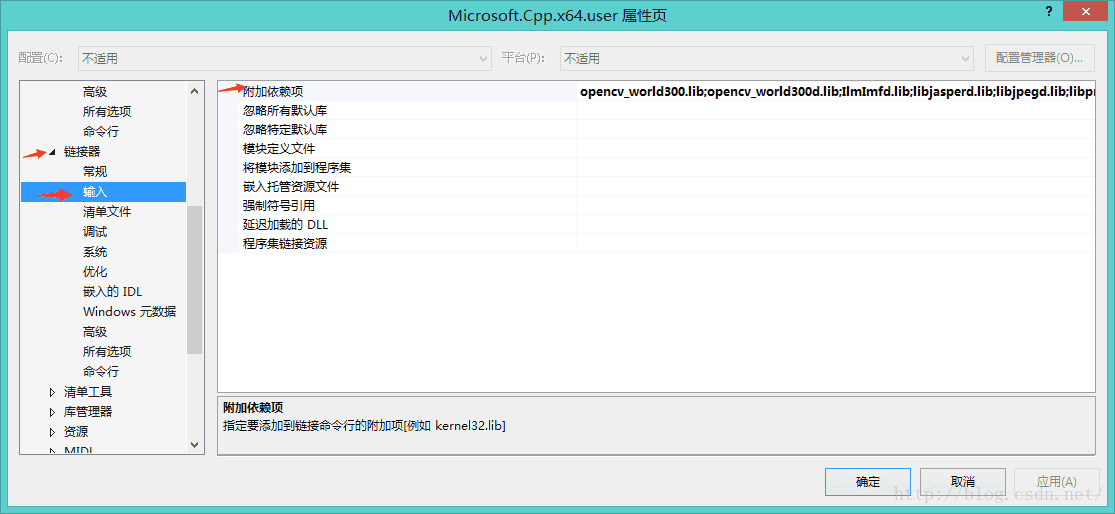
Task: Expand the 清单工具 tree node
Action: coord(53,392)
